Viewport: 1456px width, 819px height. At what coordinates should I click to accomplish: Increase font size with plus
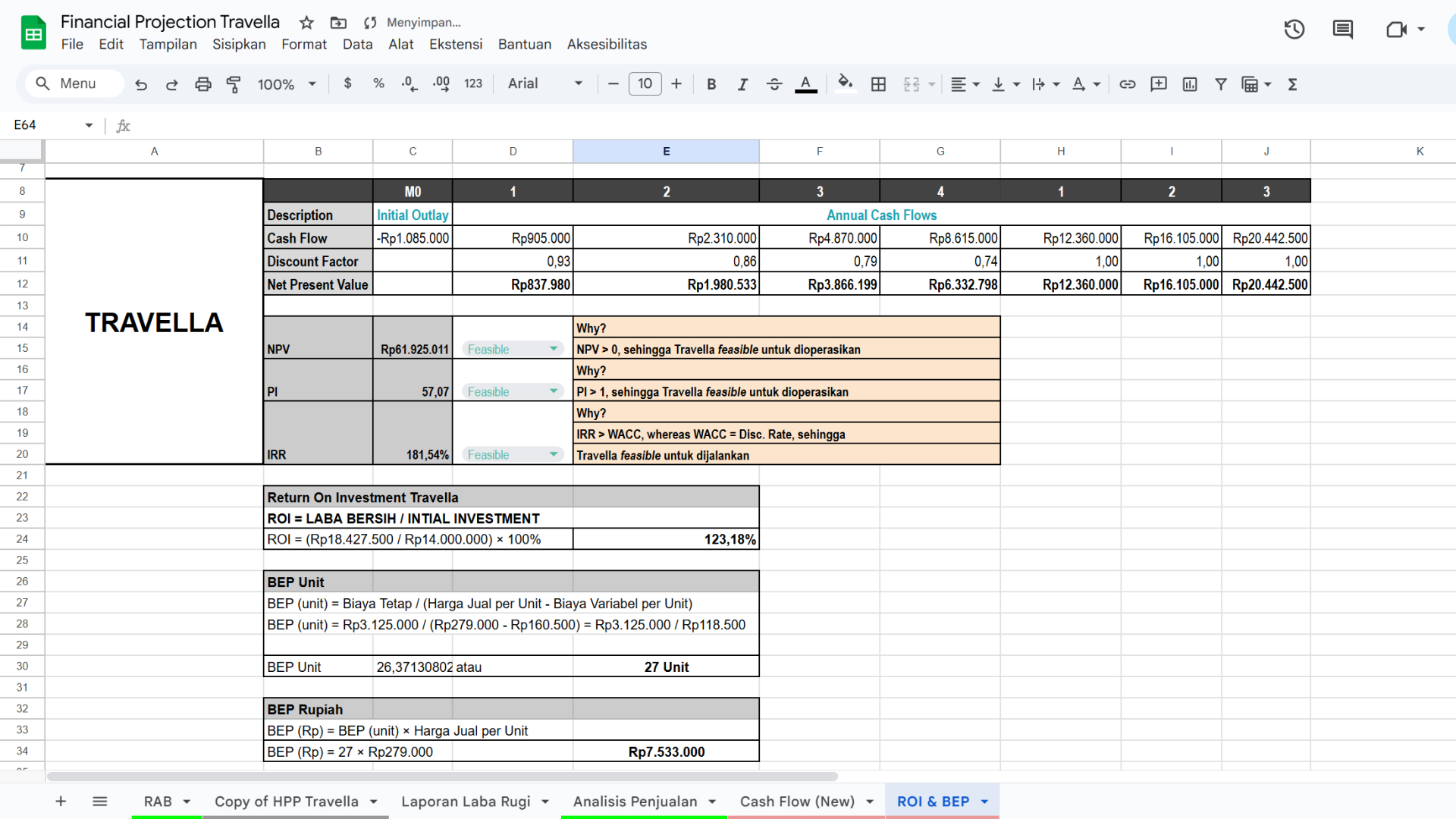pos(676,83)
